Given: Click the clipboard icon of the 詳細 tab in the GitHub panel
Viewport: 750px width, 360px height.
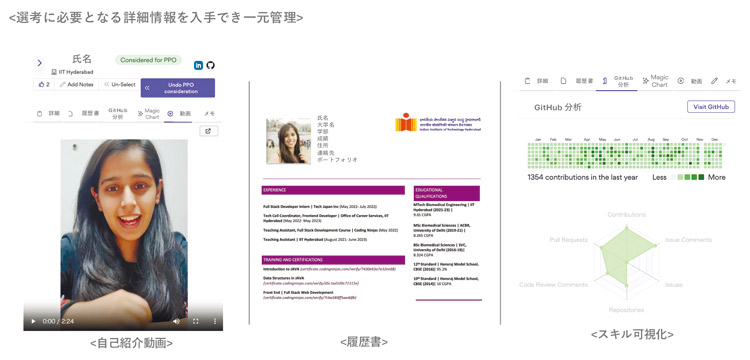Looking at the screenshot, I should point(528,81).
